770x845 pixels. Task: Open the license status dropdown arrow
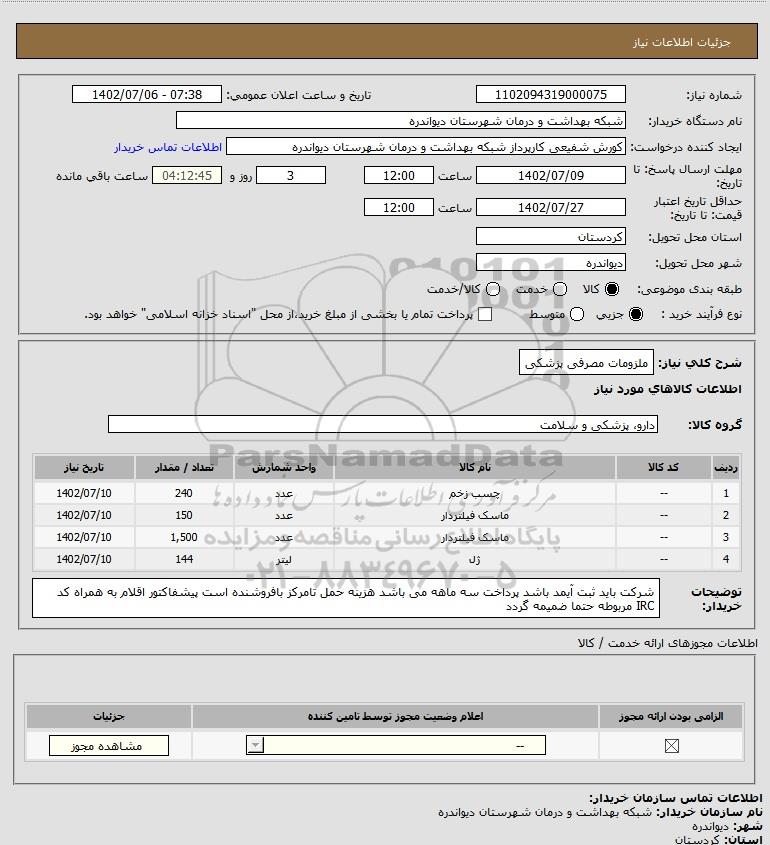tap(255, 746)
